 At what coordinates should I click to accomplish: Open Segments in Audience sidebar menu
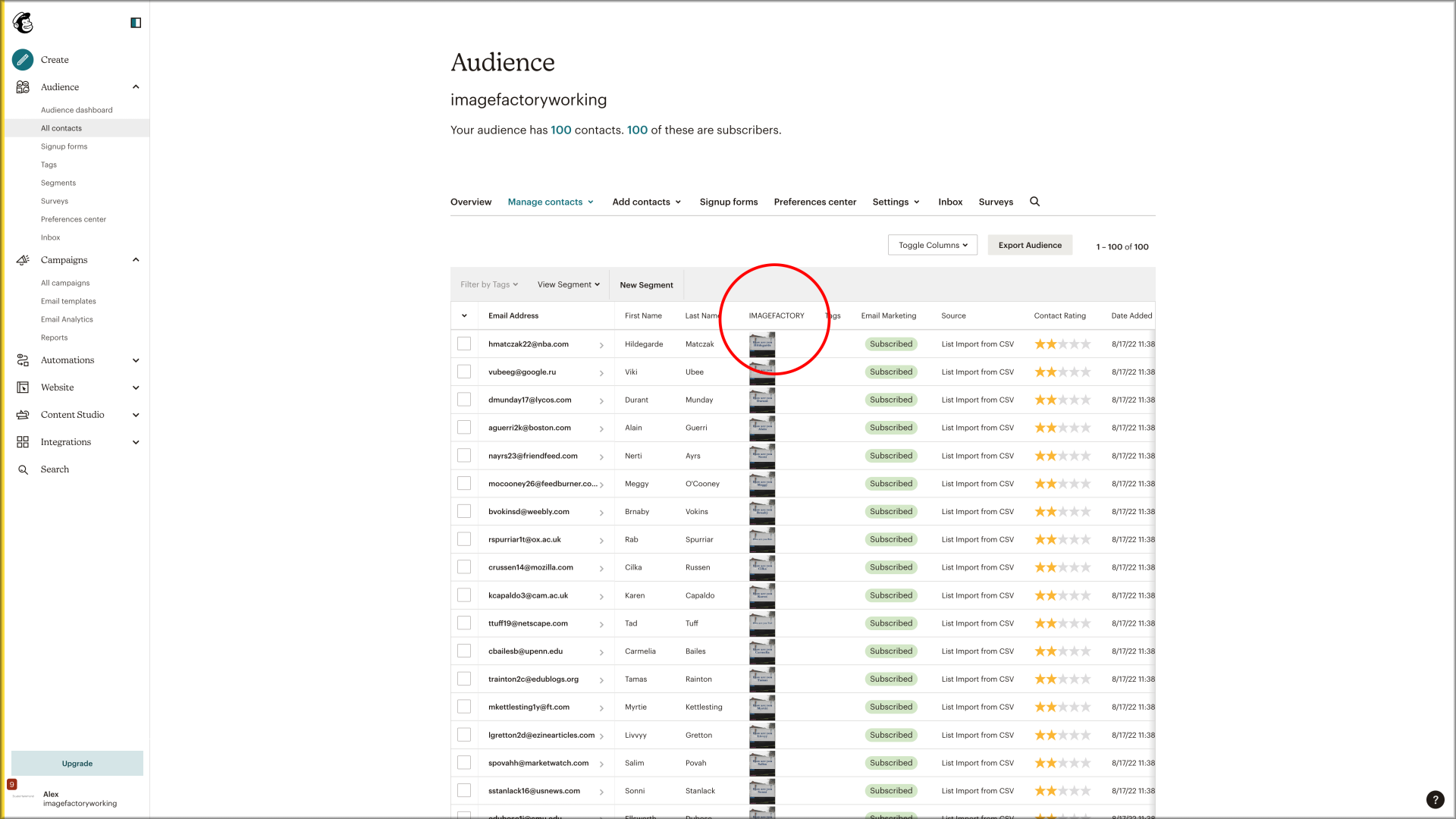(58, 183)
